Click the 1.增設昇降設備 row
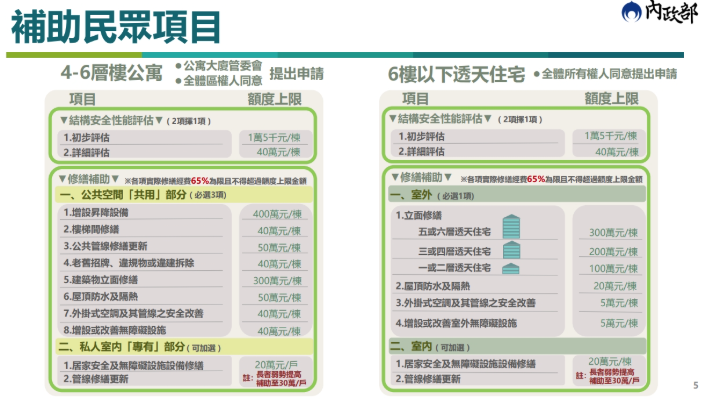Screen dimensions: 703x403 [x=96, y=212]
